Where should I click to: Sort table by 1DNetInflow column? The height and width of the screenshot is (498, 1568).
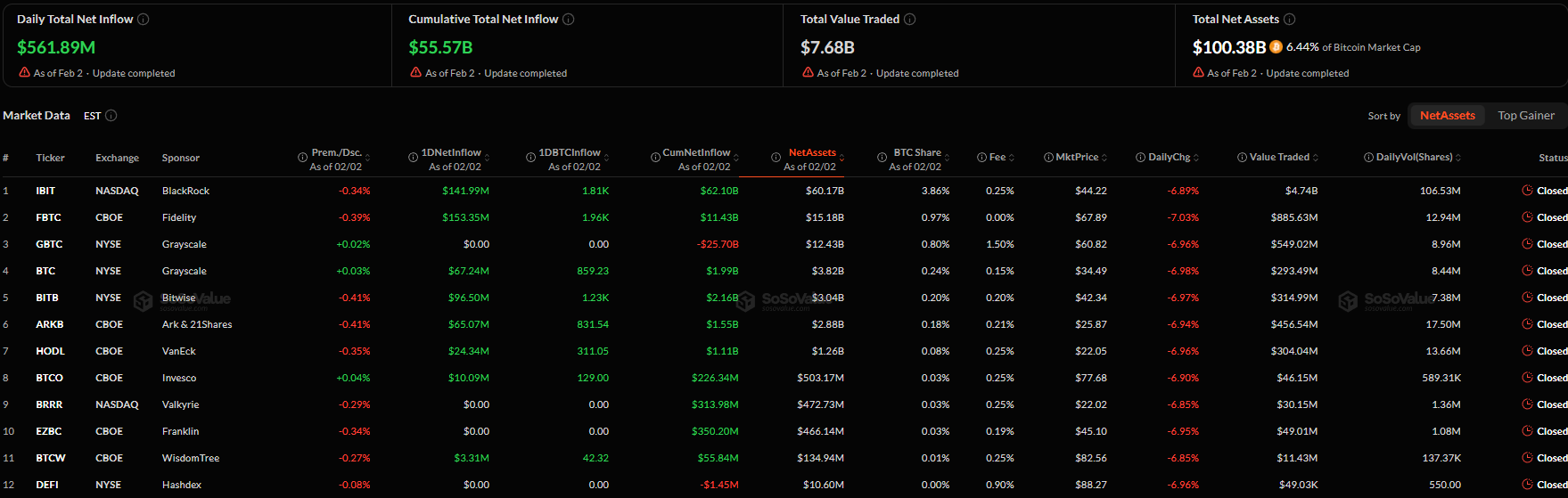(x=451, y=153)
